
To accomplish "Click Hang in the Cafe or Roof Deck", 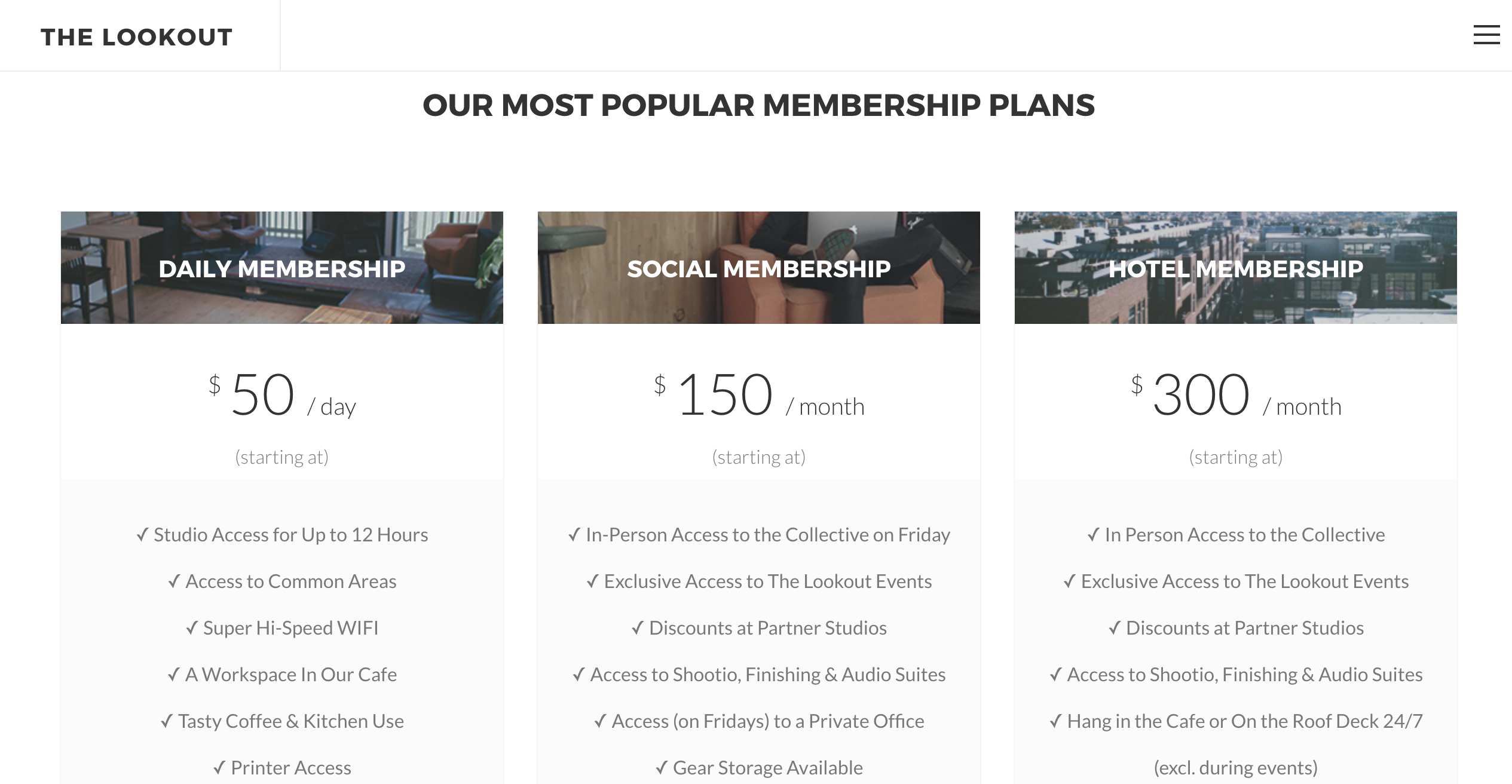I will pyautogui.click(x=1236, y=721).
